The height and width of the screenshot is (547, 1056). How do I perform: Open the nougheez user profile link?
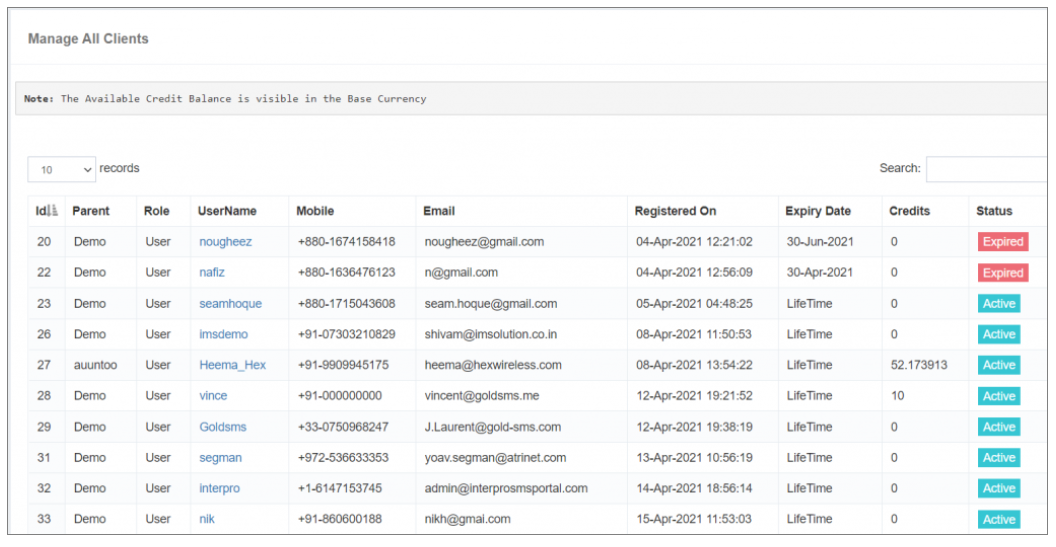(226, 242)
